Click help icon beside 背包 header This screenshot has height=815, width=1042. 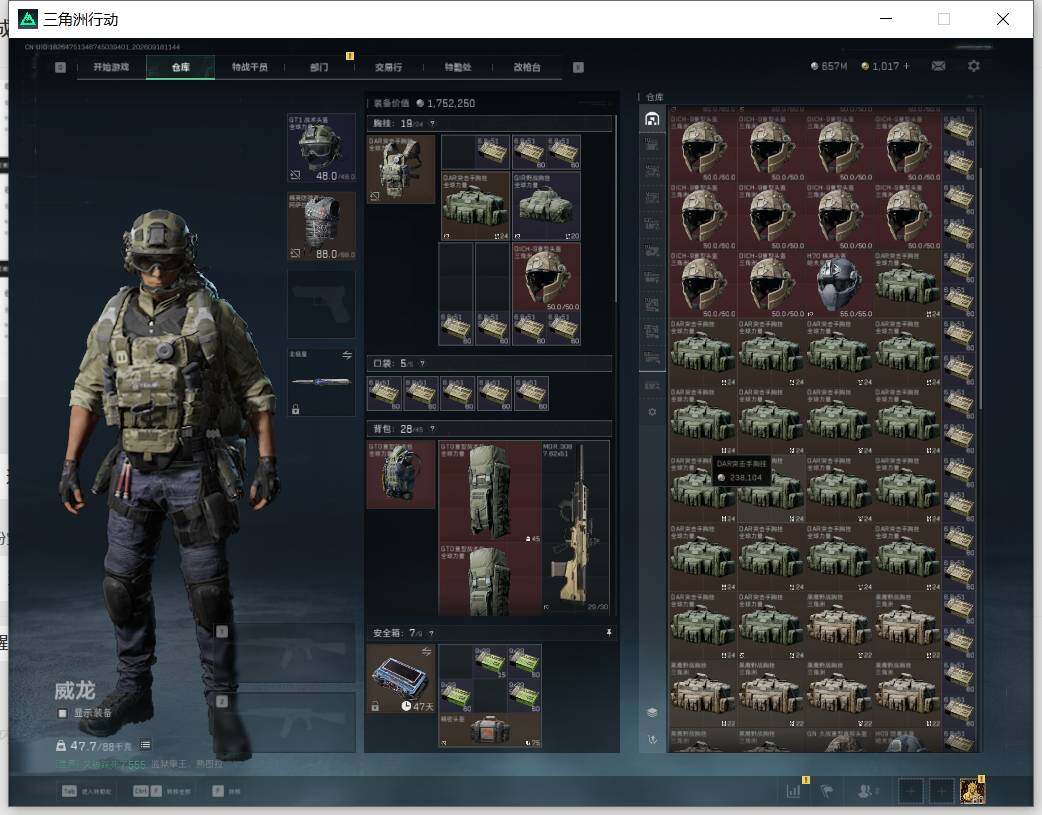click(433, 429)
